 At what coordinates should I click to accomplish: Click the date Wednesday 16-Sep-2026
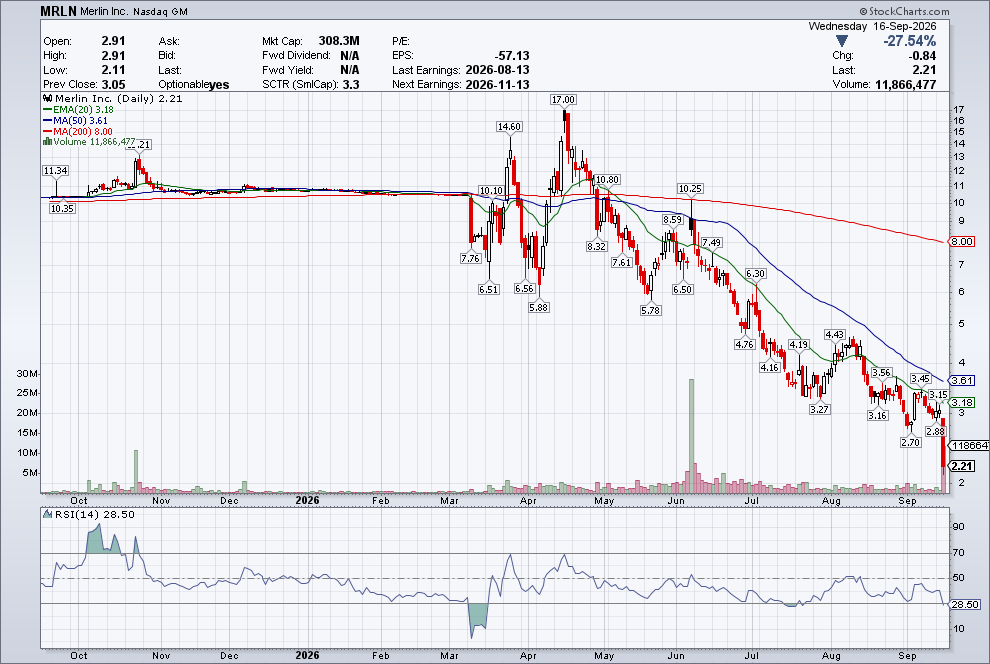872,26
